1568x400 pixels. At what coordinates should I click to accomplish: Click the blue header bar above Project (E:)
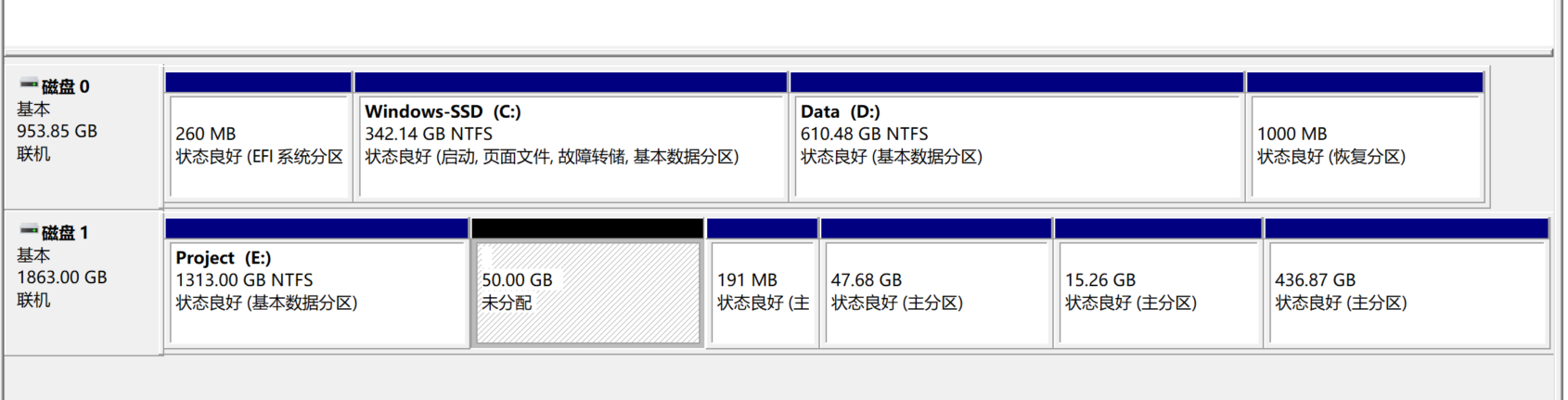tap(316, 228)
